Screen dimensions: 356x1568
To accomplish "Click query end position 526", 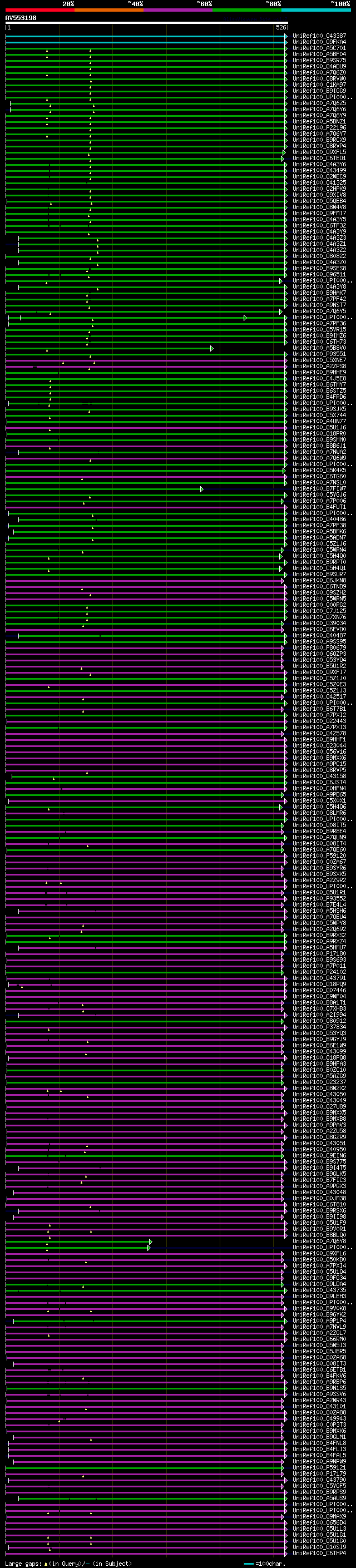I will (x=280, y=27).
